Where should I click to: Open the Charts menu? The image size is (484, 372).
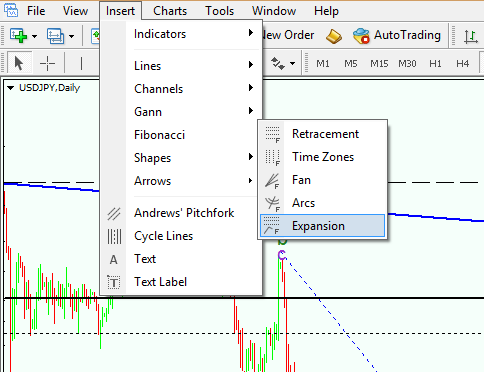(x=170, y=11)
